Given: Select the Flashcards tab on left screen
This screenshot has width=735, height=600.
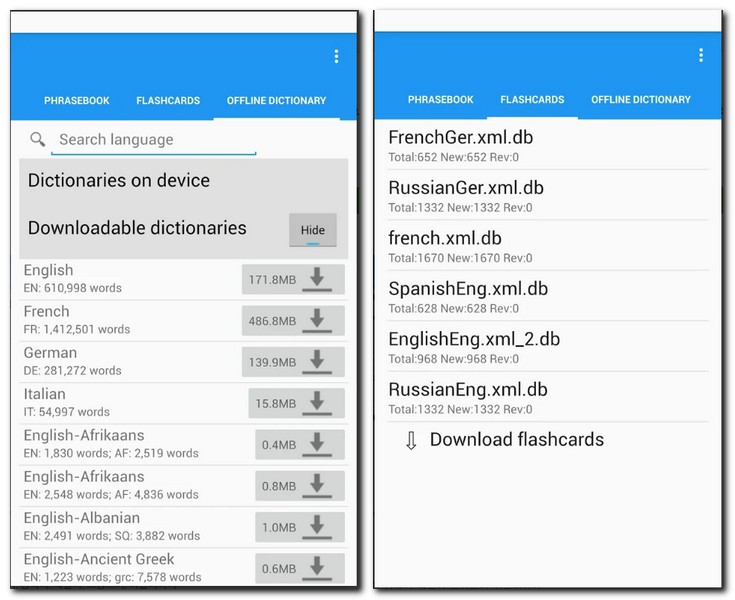Looking at the screenshot, I should coord(168,101).
